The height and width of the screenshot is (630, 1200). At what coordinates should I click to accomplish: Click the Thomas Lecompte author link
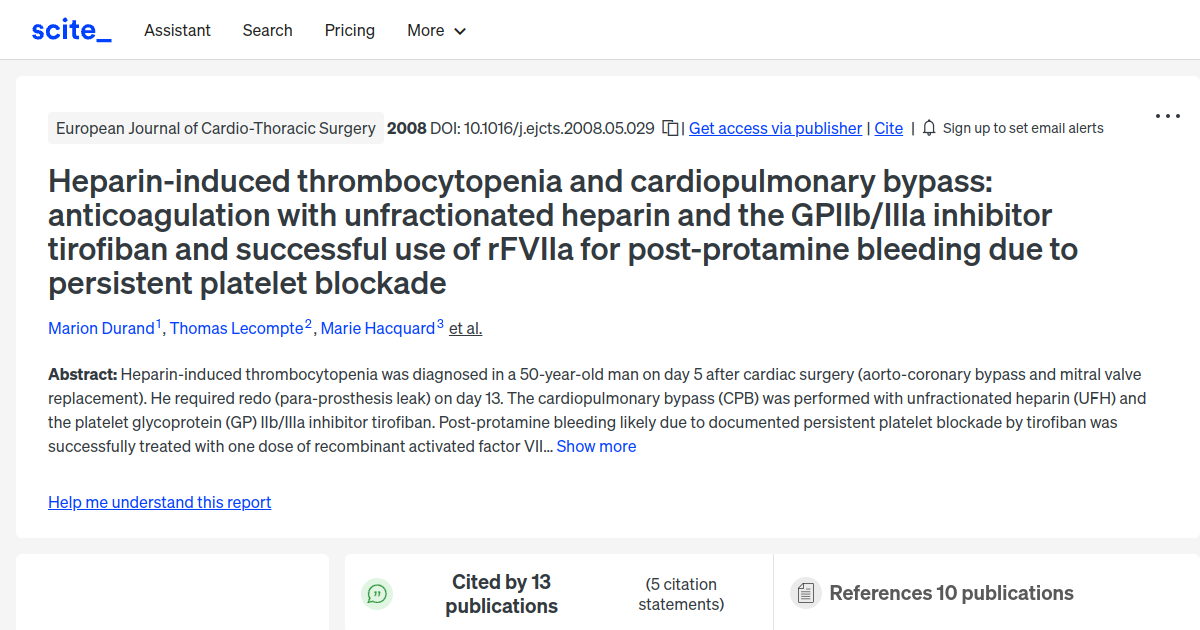236,328
